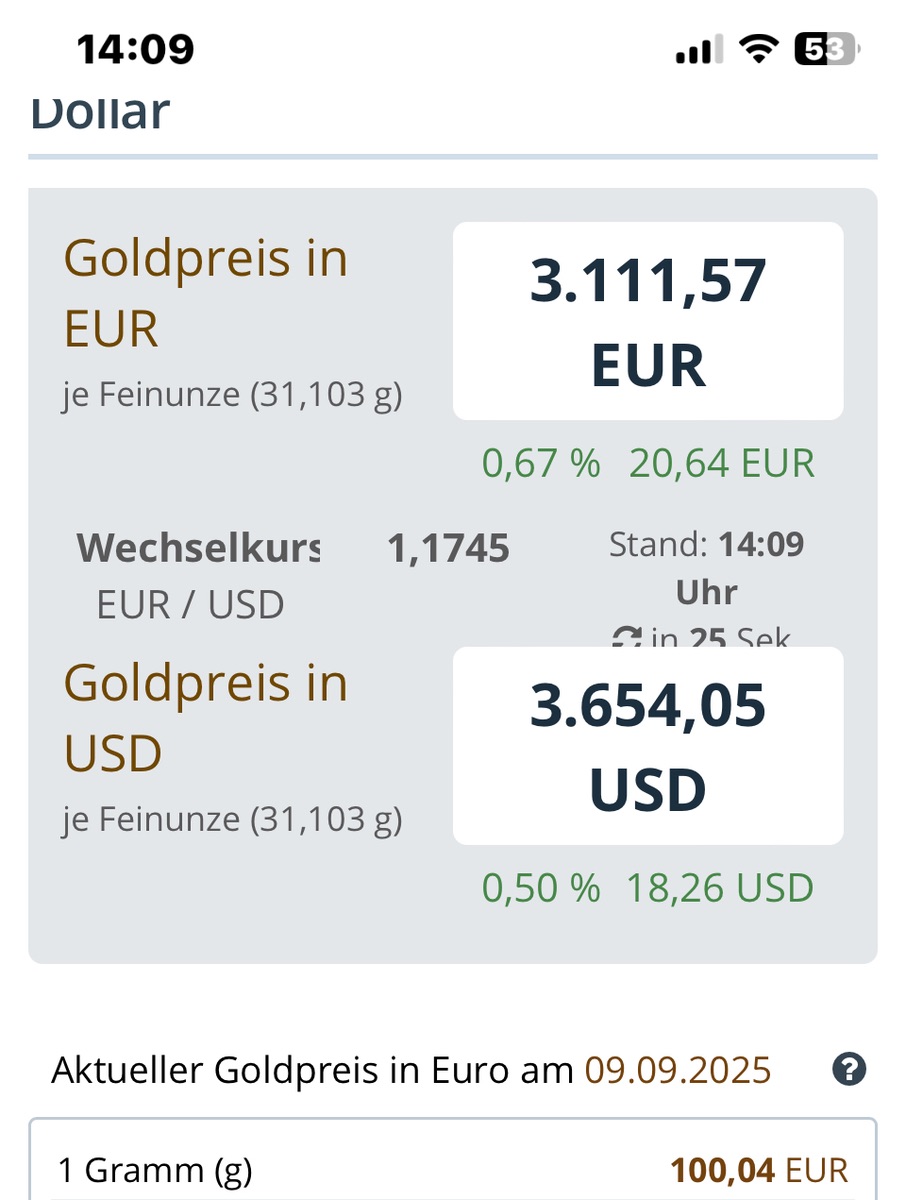Image resolution: width=906 pixels, height=1200 pixels.
Task: Open the 09.09.2025 date link
Action: click(x=678, y=1070)
